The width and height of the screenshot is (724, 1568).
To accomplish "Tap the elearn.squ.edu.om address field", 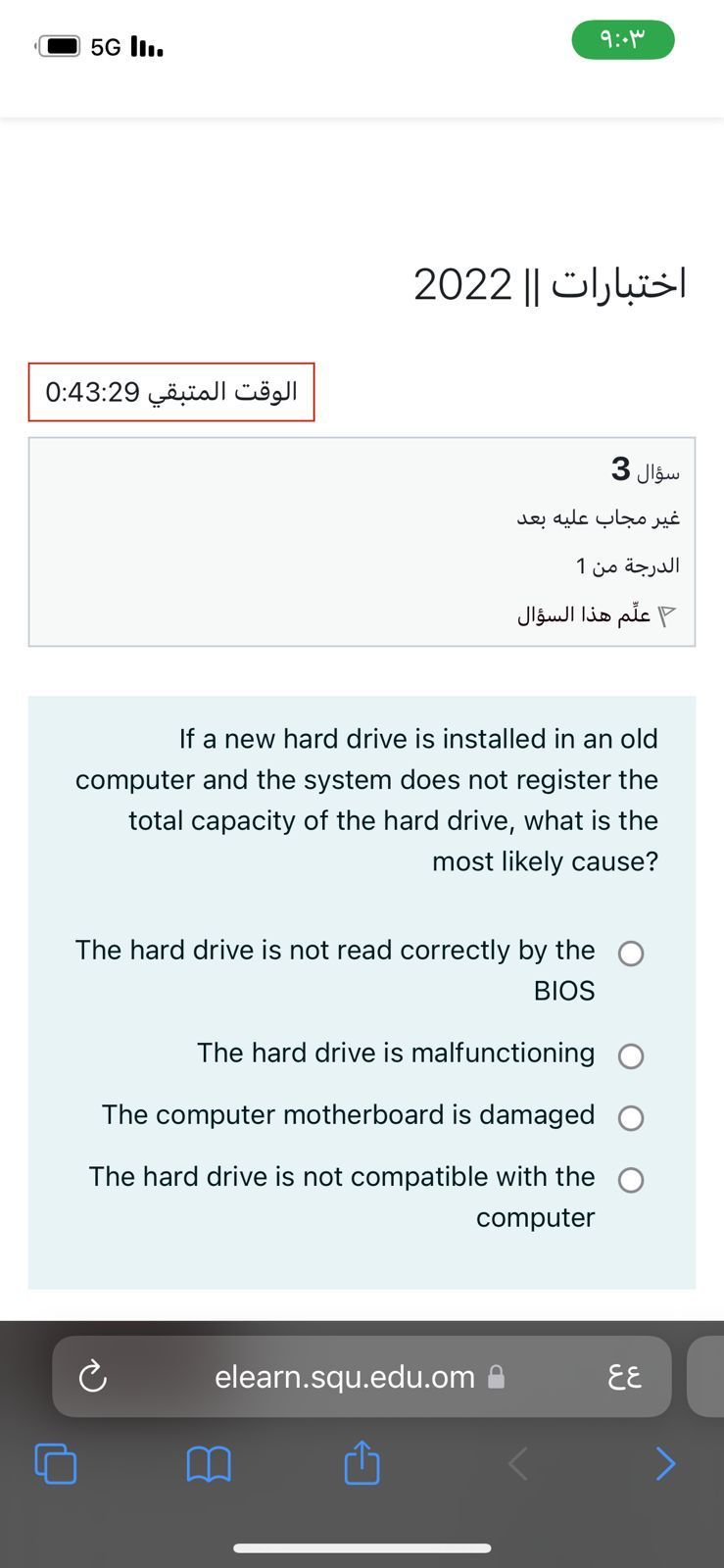I will (x=345, y=1377).
